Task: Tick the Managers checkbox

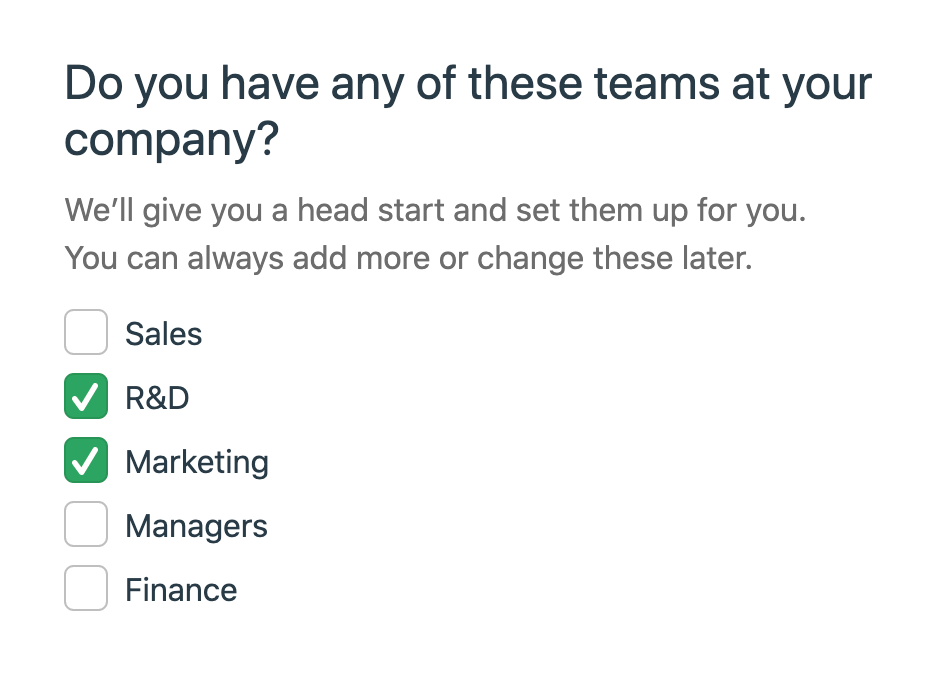Action: (x=86, y=525)
